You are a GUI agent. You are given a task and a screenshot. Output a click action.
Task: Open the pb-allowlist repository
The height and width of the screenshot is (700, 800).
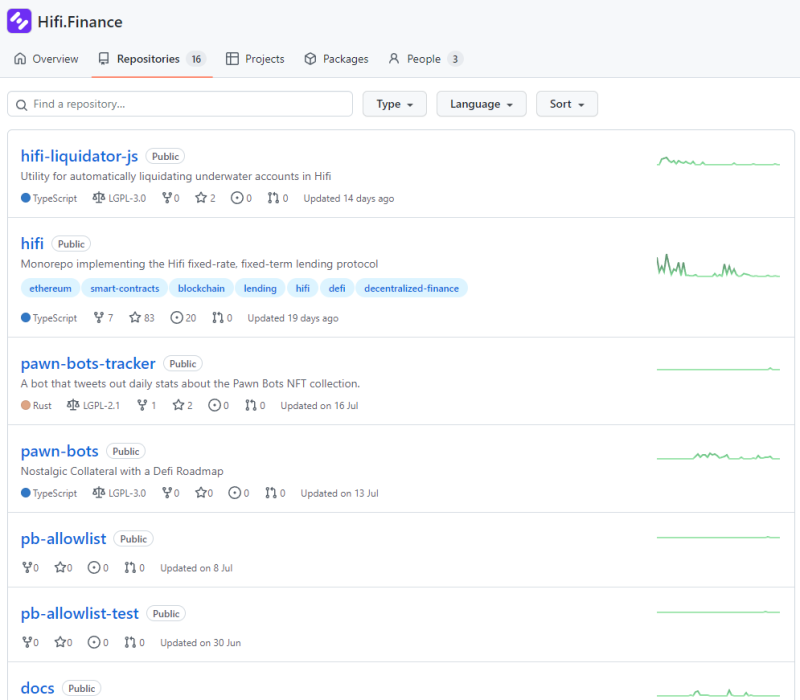pos(63,539)
